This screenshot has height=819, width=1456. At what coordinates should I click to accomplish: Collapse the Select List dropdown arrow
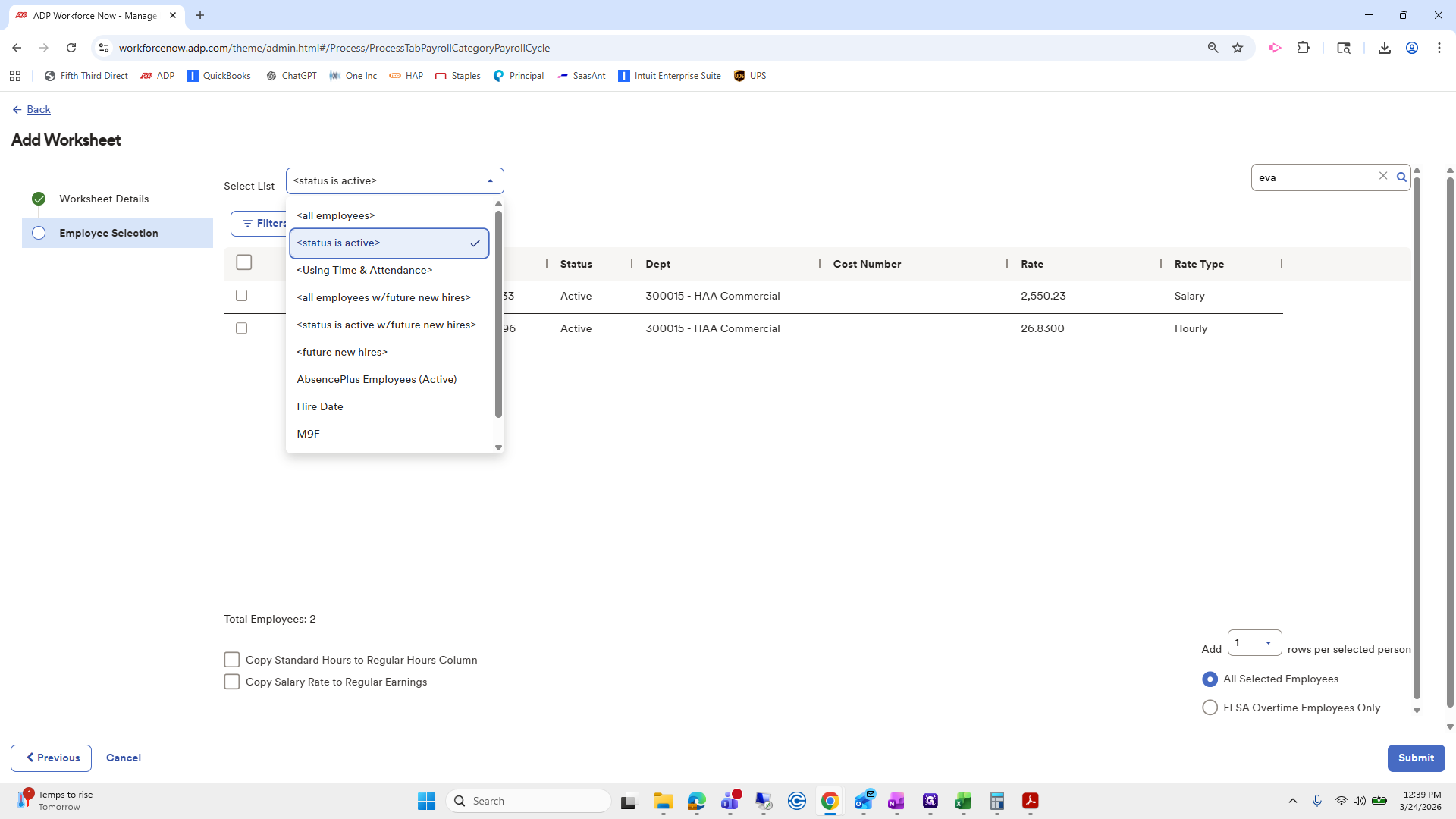(x=490, y=181)
